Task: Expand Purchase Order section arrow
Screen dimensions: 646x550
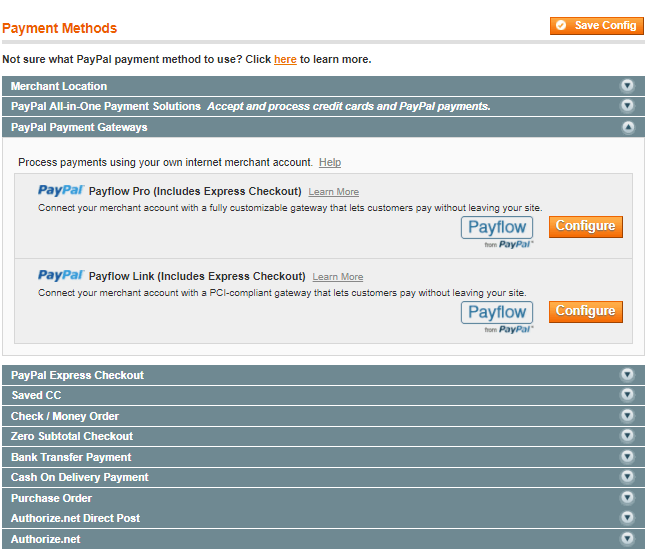Action: pyautogui.click(x=627, y=497)
